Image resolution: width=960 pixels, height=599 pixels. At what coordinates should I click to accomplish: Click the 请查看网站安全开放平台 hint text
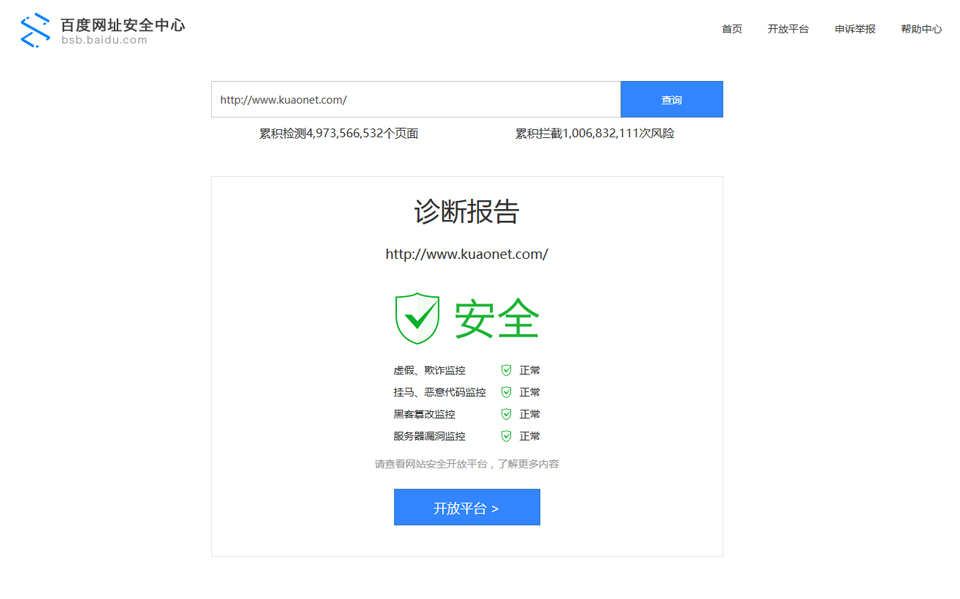(467, 464)
